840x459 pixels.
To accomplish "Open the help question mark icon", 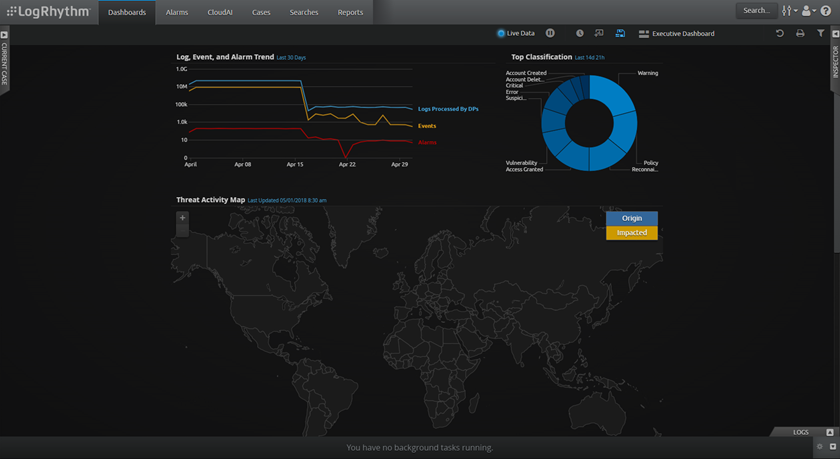I will point(826,11).
